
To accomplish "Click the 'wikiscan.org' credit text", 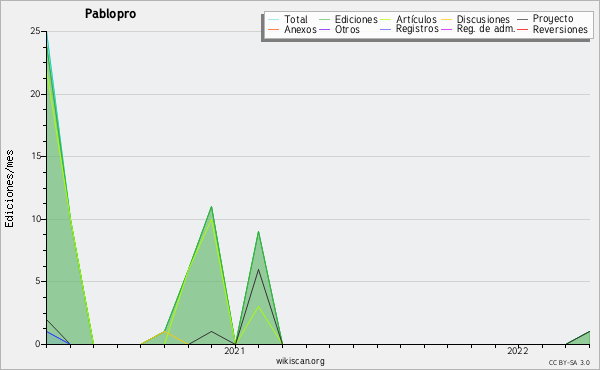I will tap(300, 361).
